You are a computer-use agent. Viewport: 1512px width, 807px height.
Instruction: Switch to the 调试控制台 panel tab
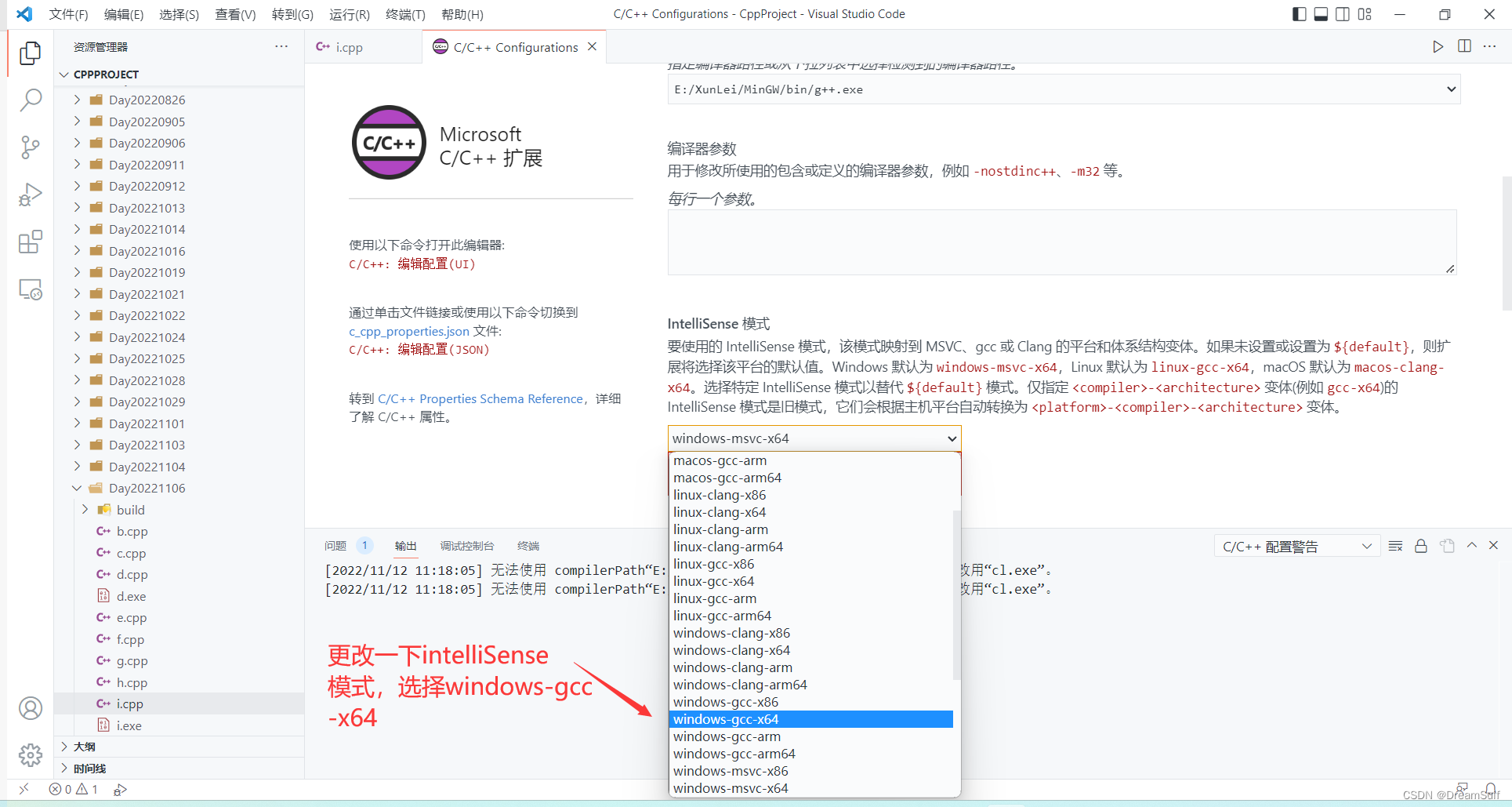tap(466, 546)
